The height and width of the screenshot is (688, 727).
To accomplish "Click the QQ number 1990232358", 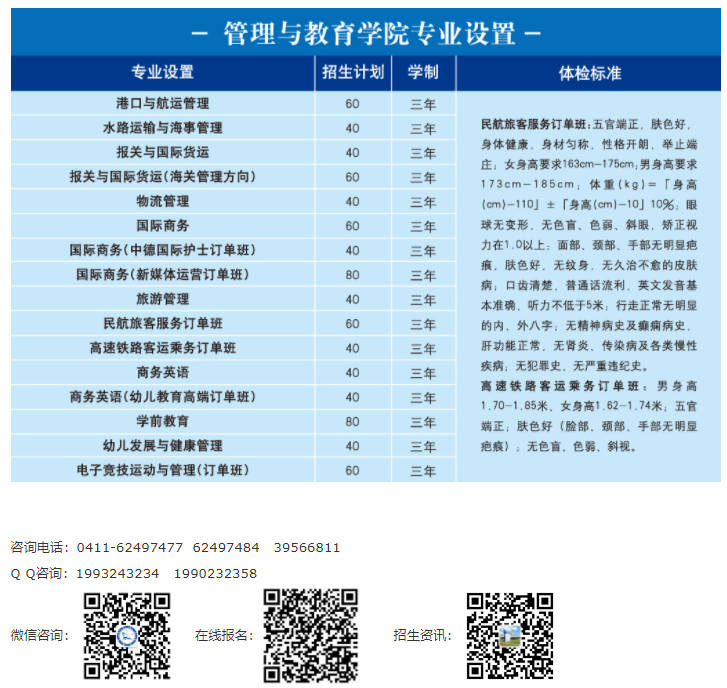I will point(215,574).
